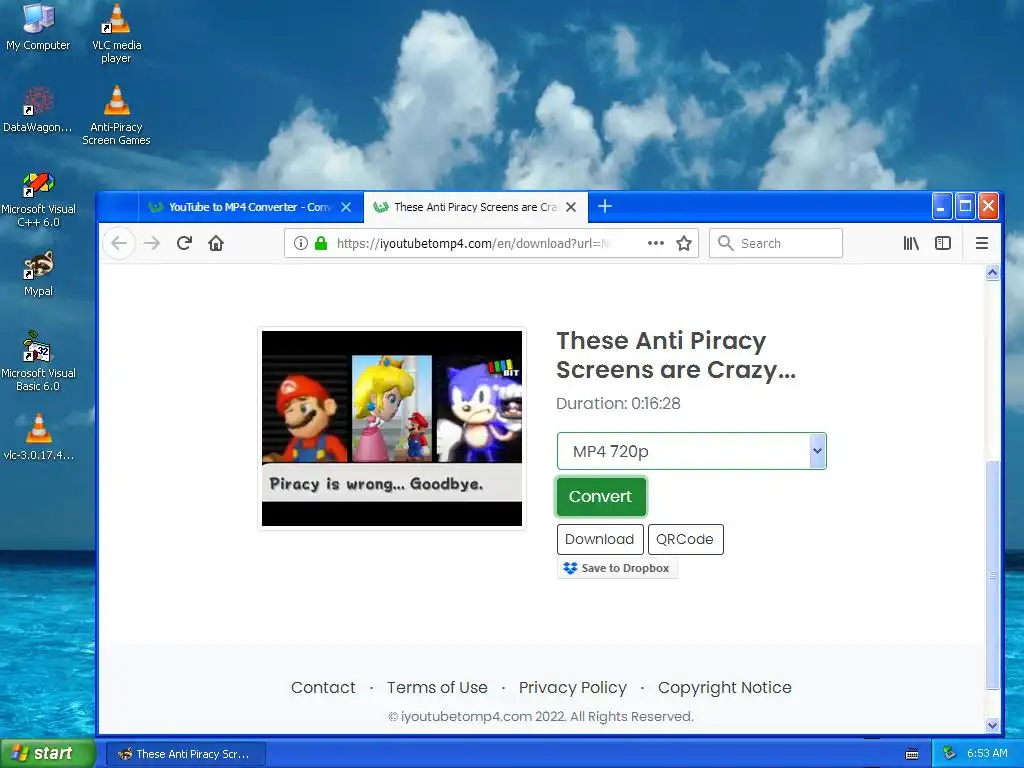
Task: Open the Privacy Policy footer link
Action: (x=573, y=688)
